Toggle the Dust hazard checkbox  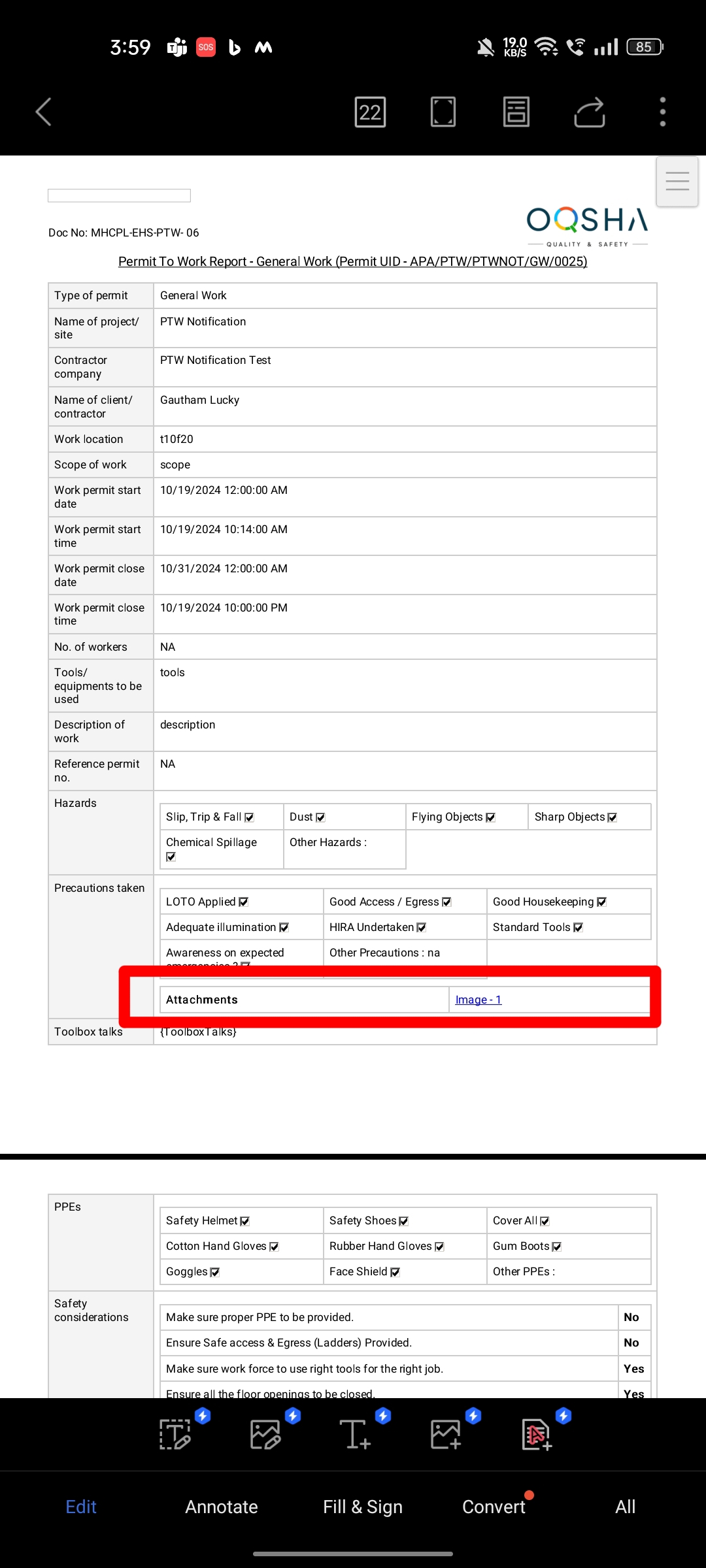pyautogui.click(x=320, y=817)
